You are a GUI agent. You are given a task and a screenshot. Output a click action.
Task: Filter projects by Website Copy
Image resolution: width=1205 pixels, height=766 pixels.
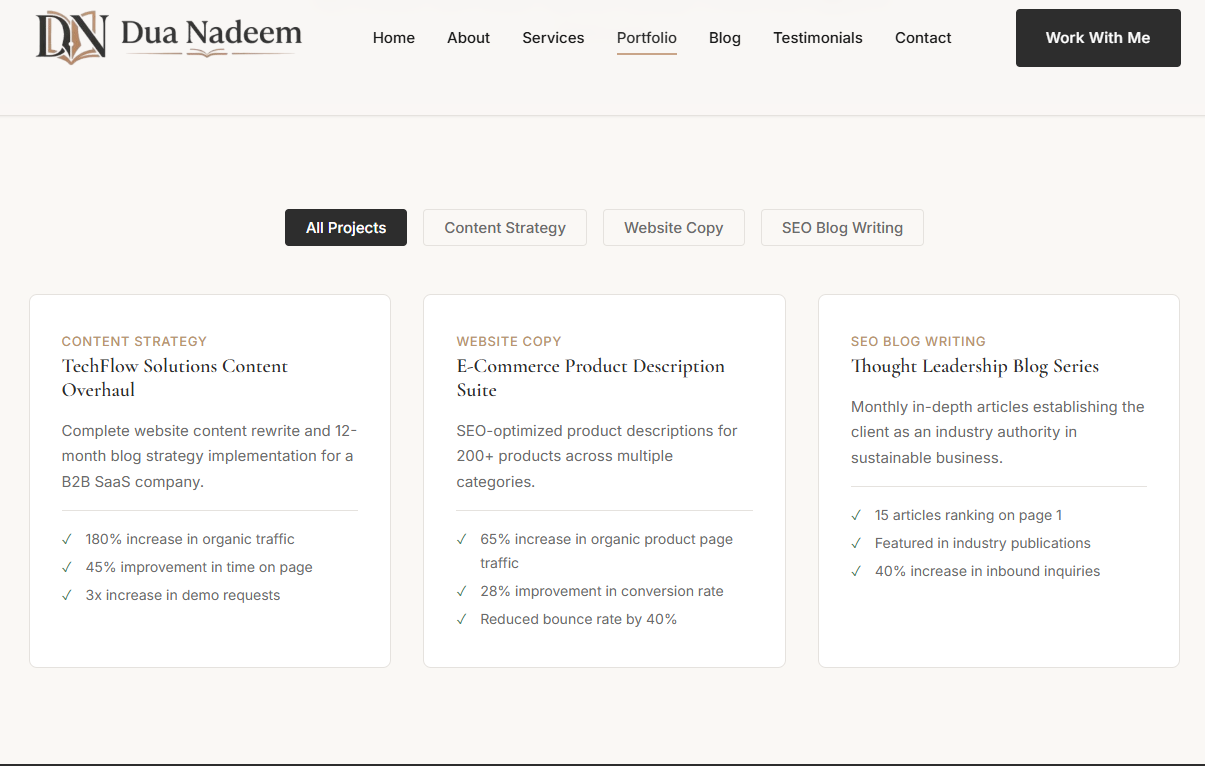[x=673, y=227]
